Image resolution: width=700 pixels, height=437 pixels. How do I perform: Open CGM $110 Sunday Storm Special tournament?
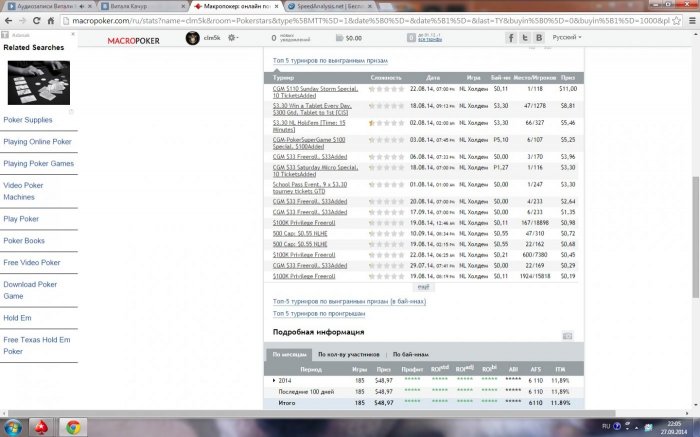coord(315,92)
